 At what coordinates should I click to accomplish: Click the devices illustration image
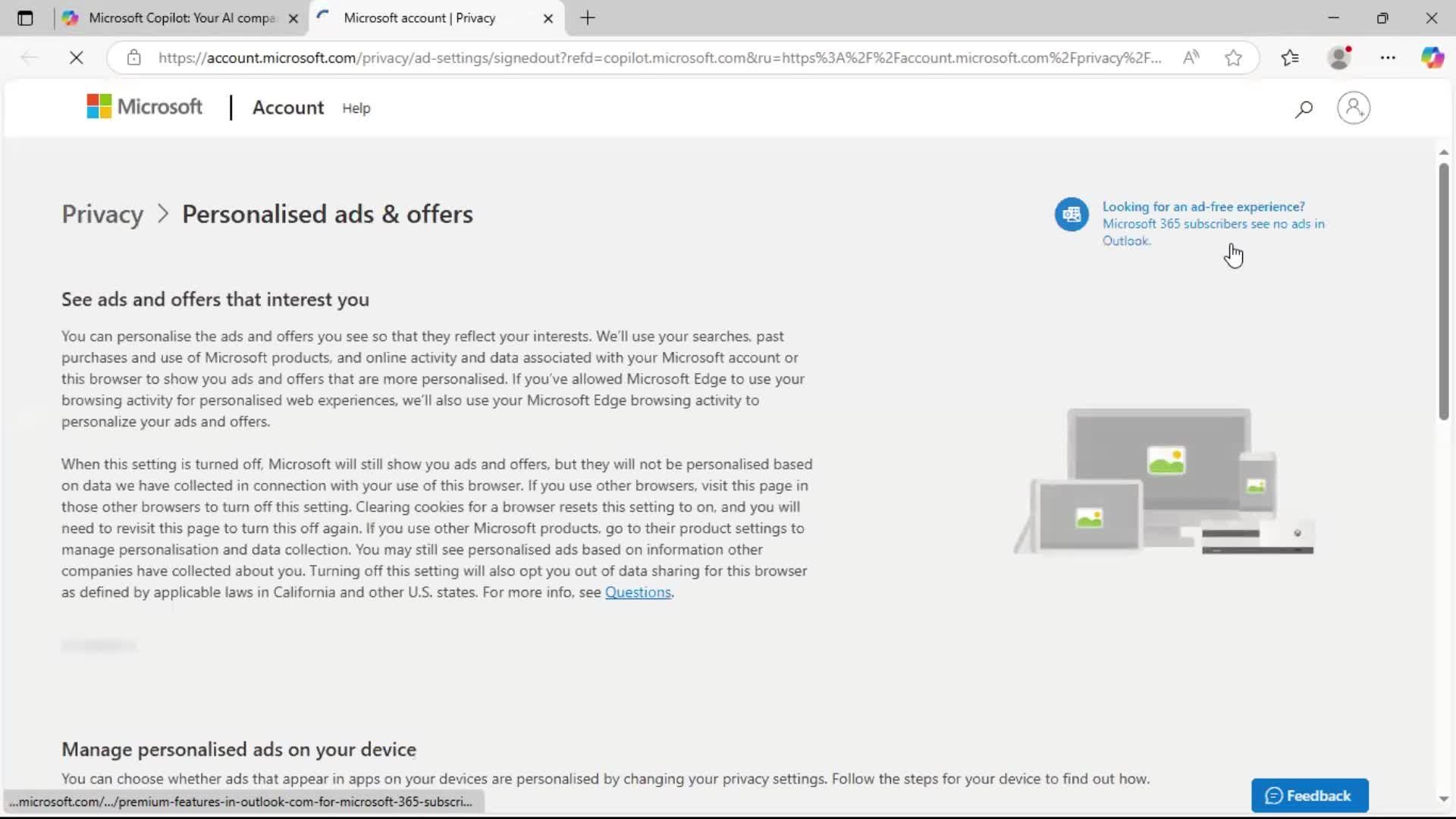pos(1164,482)
